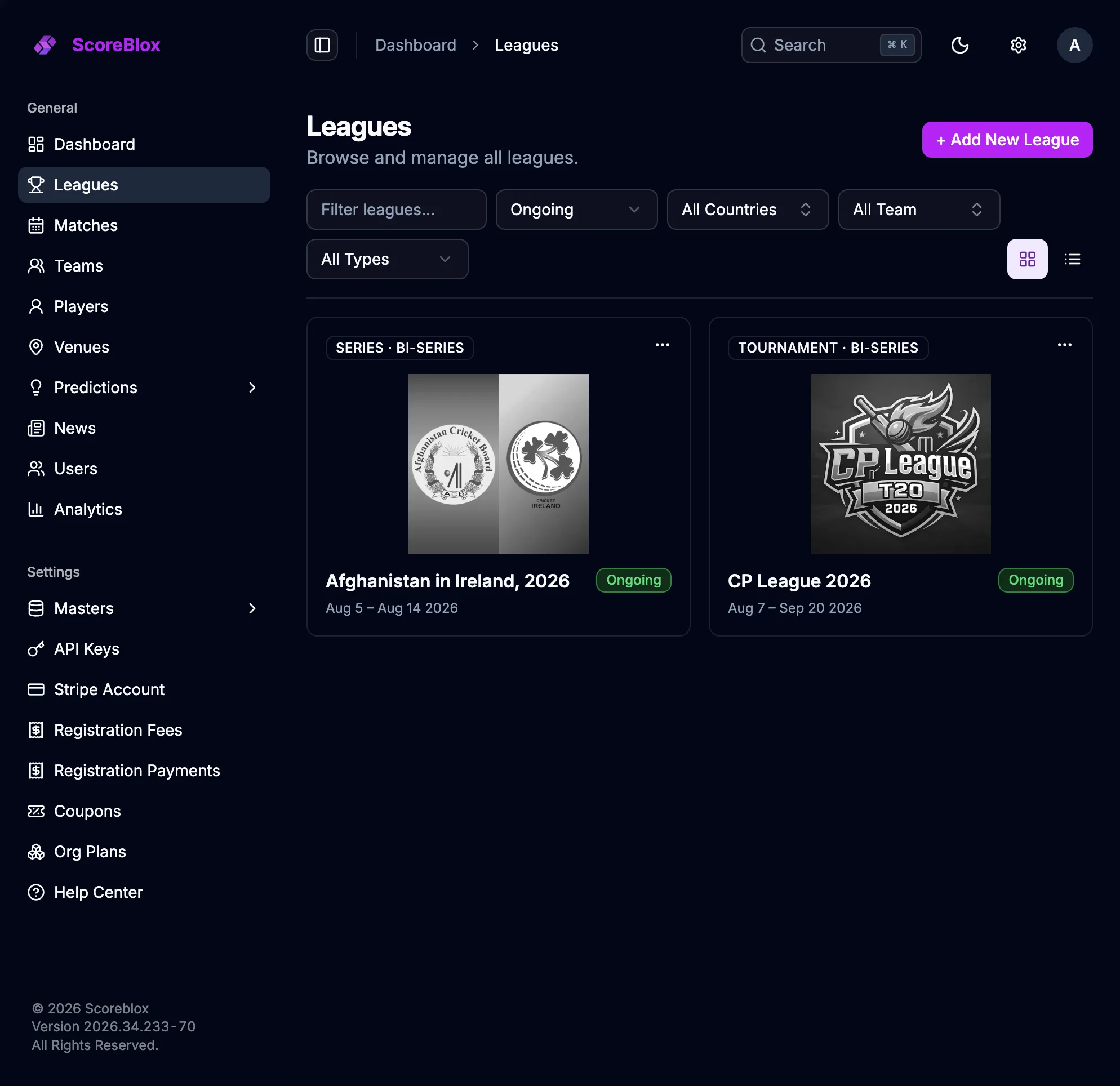Image resolution: width=1120 pixels, height=1086 pixels.
Task: Open Venues page in sidebar
Action: pyautogui.click(x=144, y=347)
